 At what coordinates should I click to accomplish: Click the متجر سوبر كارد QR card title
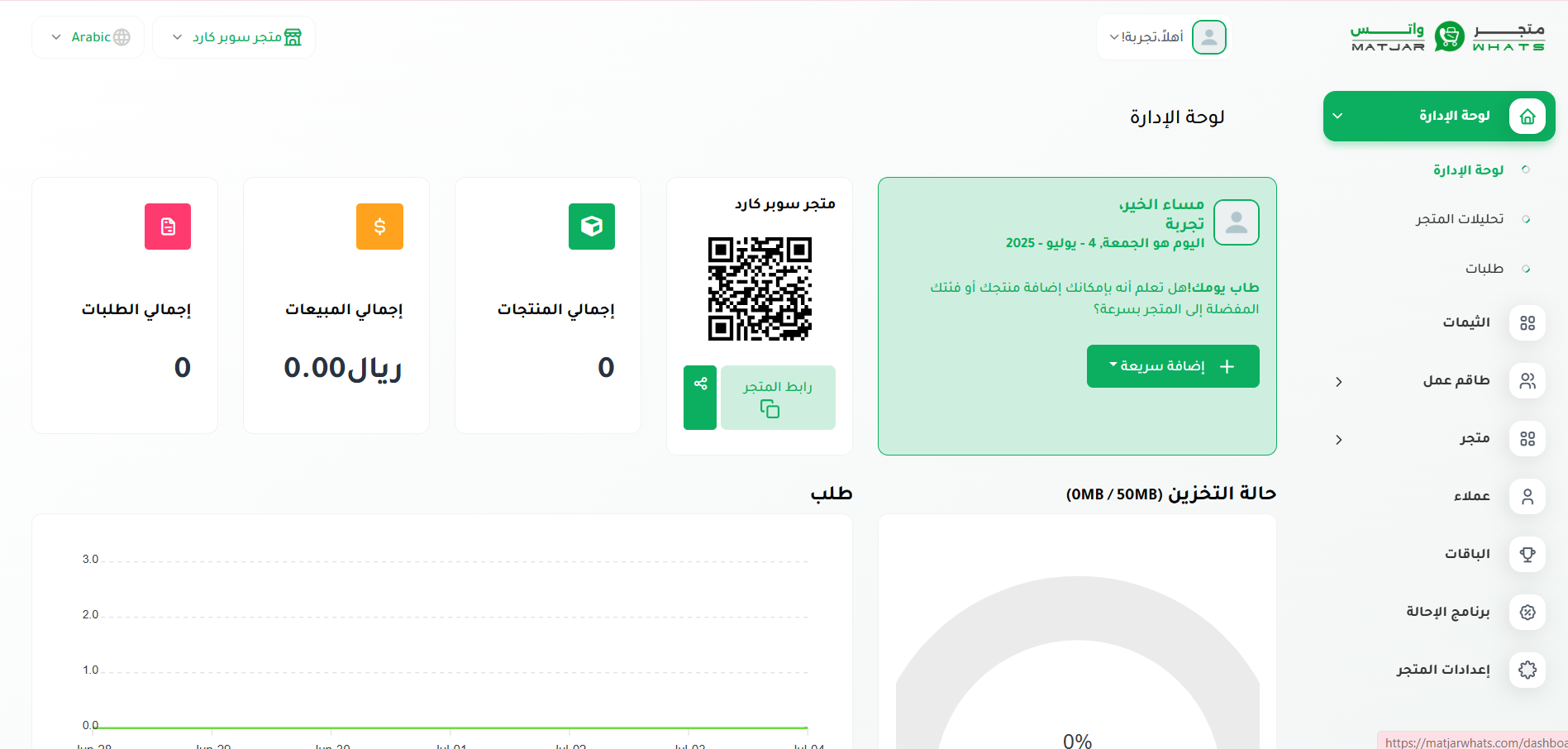(x=785, y=203)
